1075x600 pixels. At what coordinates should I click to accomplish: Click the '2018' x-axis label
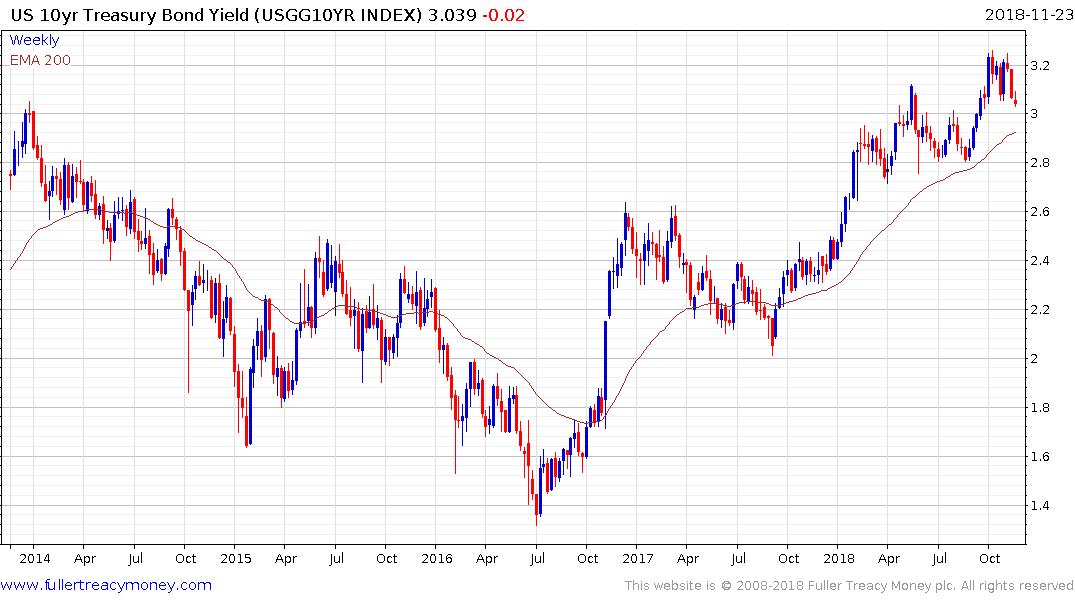[838, 558]
